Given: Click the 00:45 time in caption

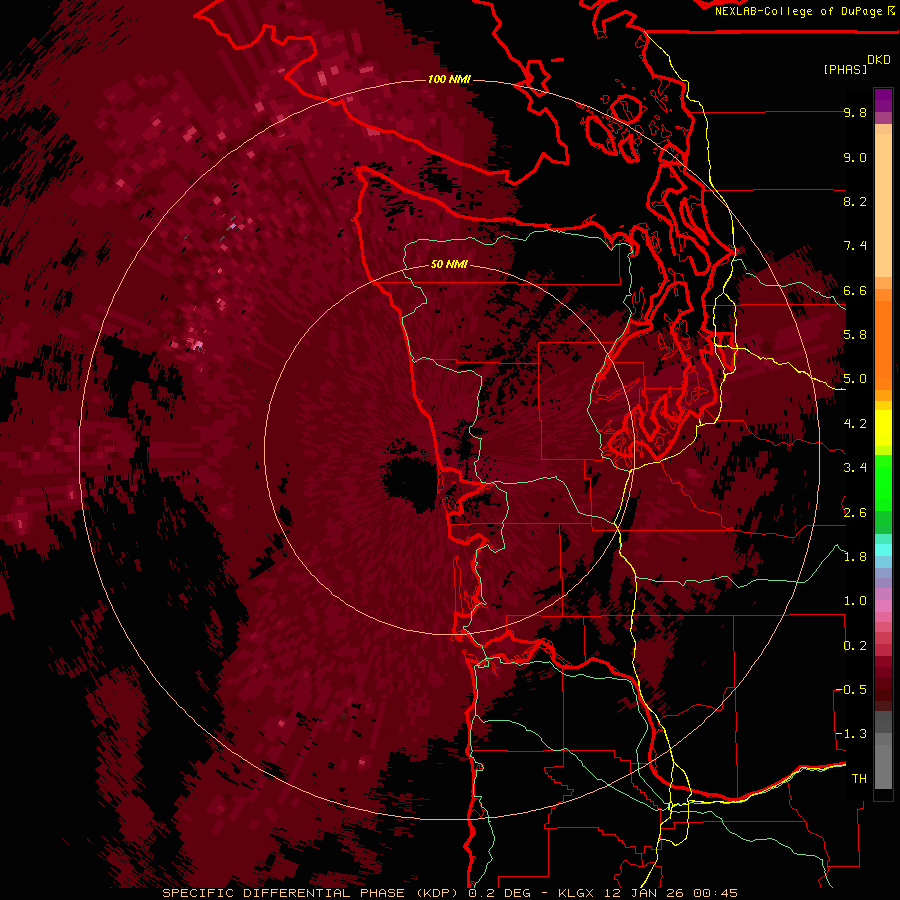Looking at the screenshot, I should (x=715, y=893).
